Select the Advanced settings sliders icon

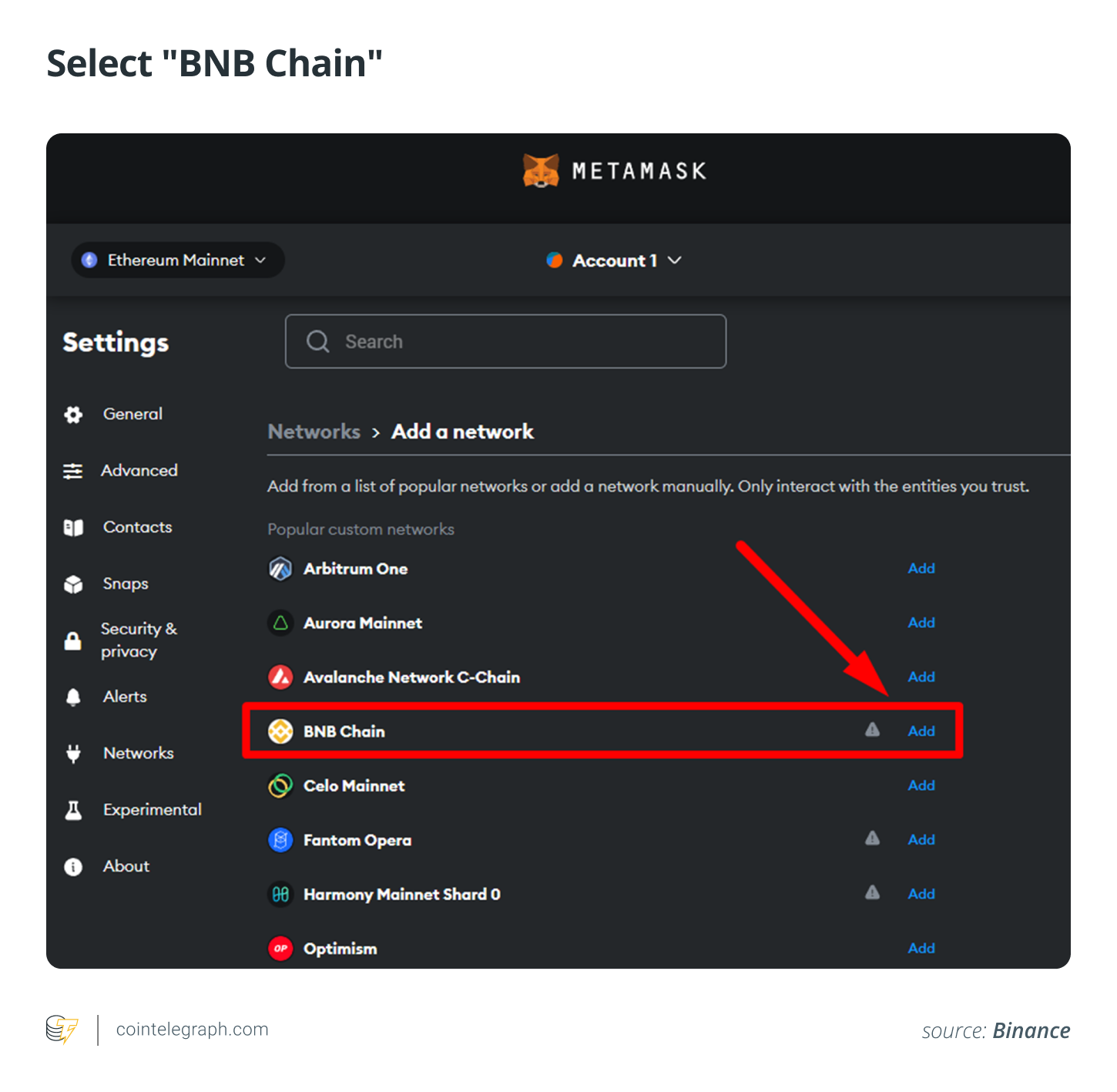pyautogui.click(x=73, y=471)
